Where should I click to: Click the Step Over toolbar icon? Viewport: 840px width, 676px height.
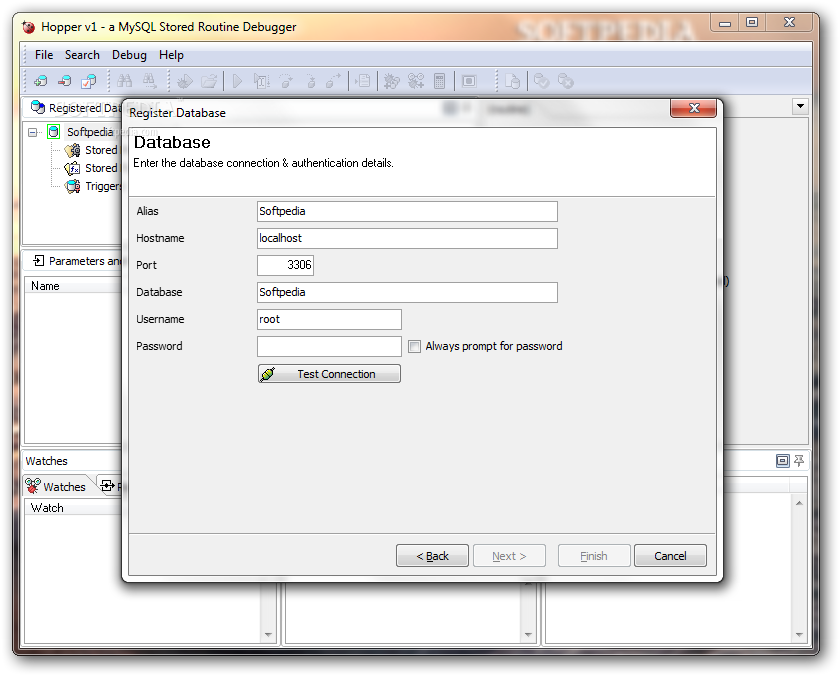(286, 81)
